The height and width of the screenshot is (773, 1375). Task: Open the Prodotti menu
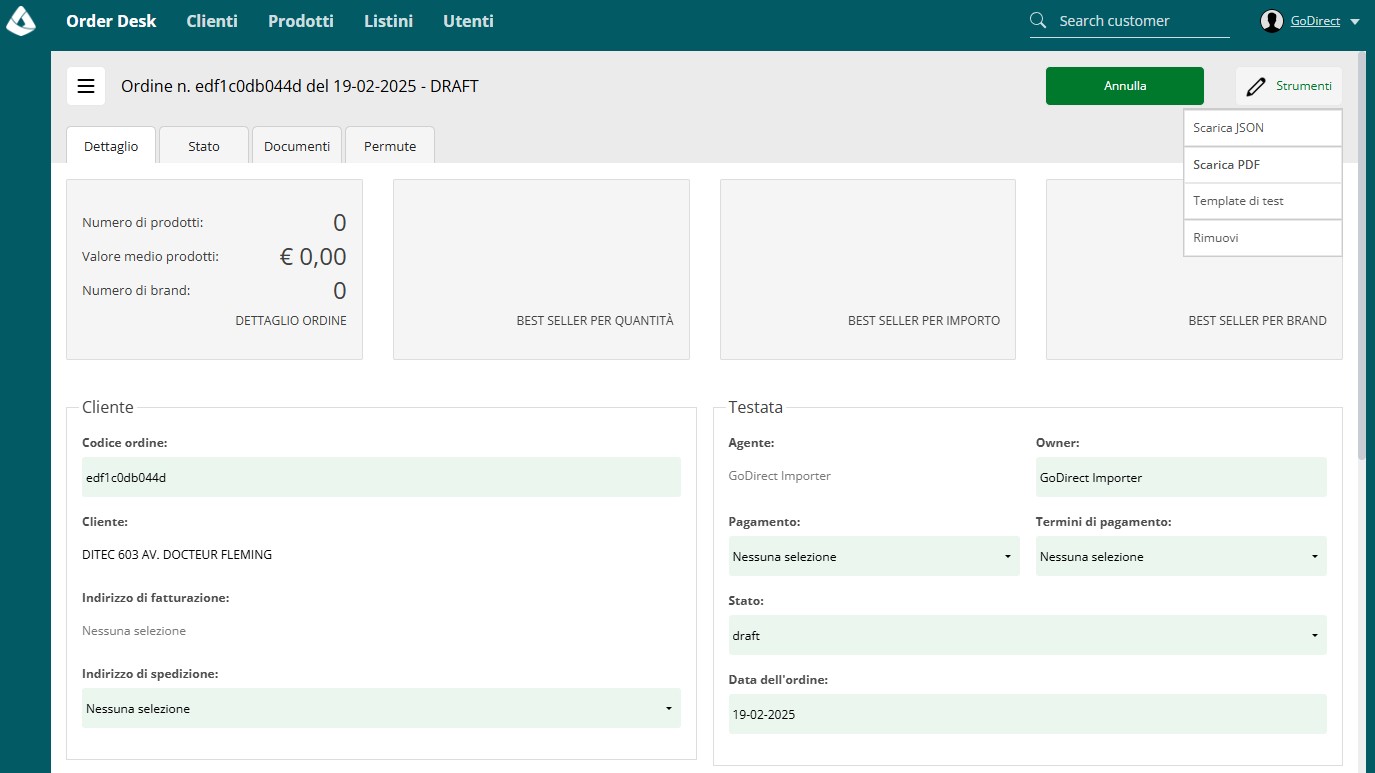pyautogui.click(x=301, y=21)
